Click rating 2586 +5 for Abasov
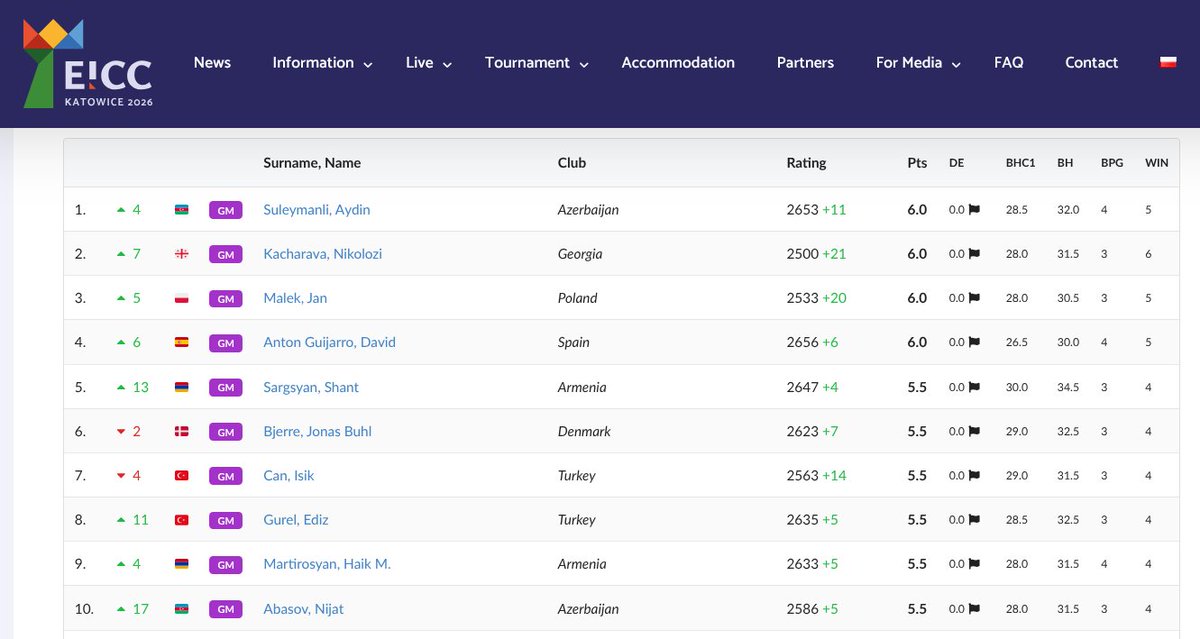The image size is (1200, 639). click(x=812, y=609)
